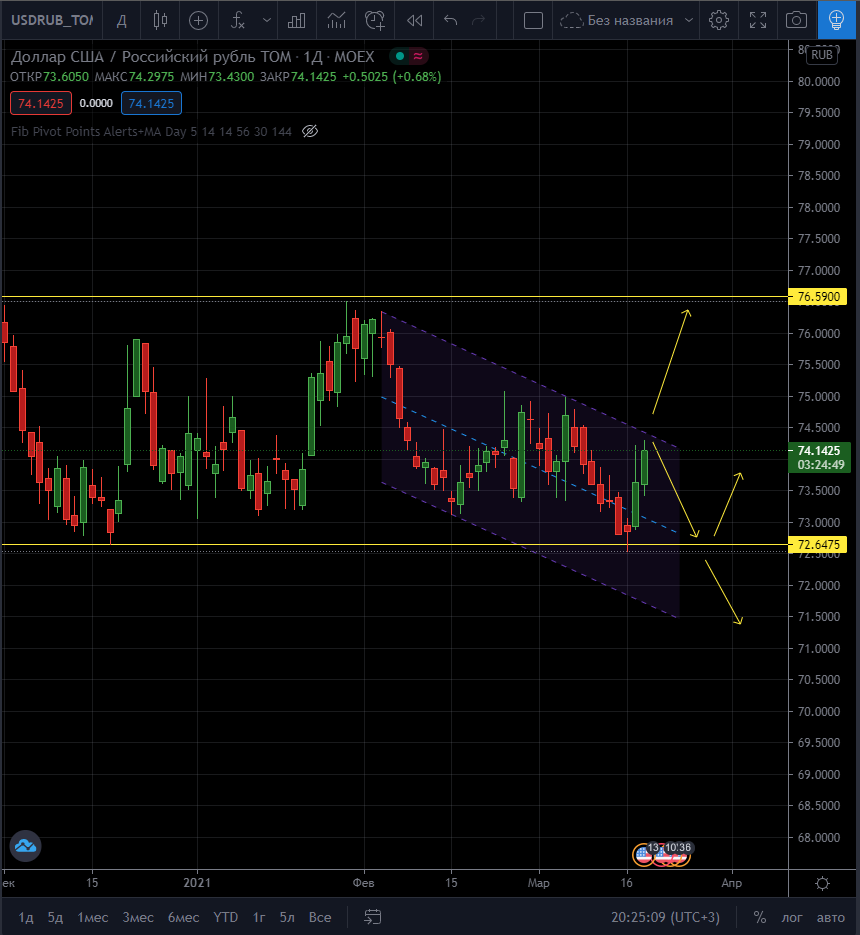The height and width of the screenshot is (935, 860).
Task: Enter fullscreen mode
Action: click(x=757, y=20)
